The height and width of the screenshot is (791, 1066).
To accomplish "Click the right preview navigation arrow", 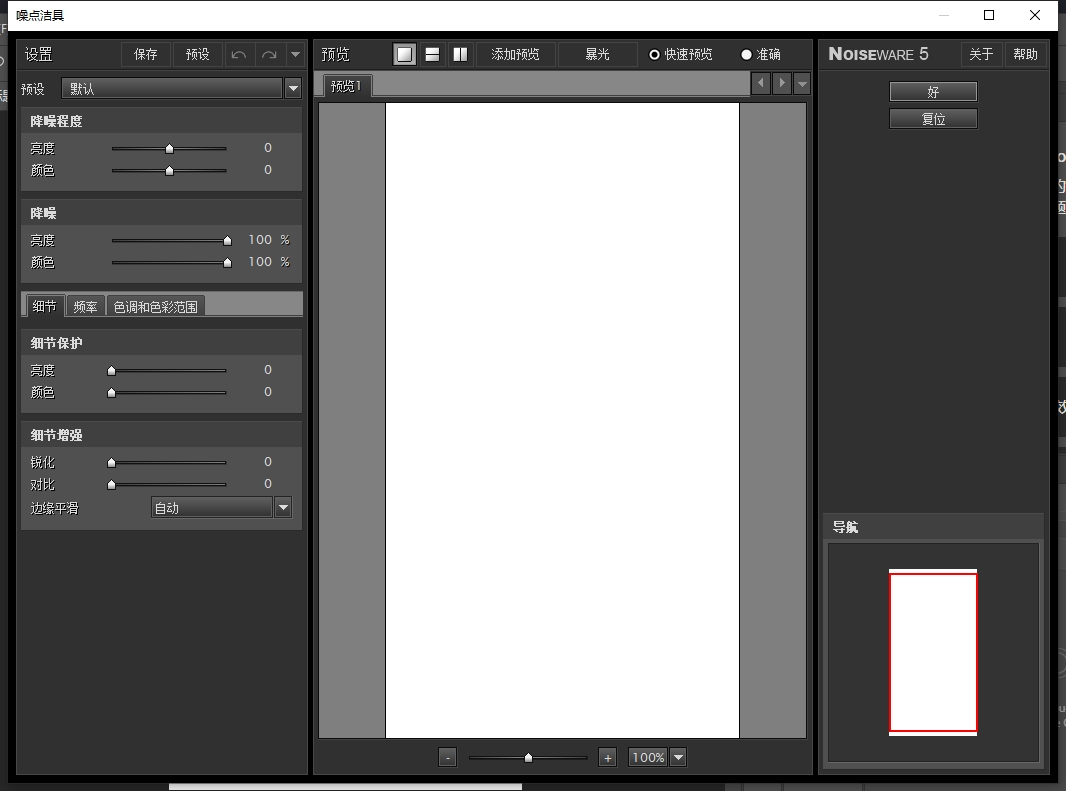I will 780,84.
